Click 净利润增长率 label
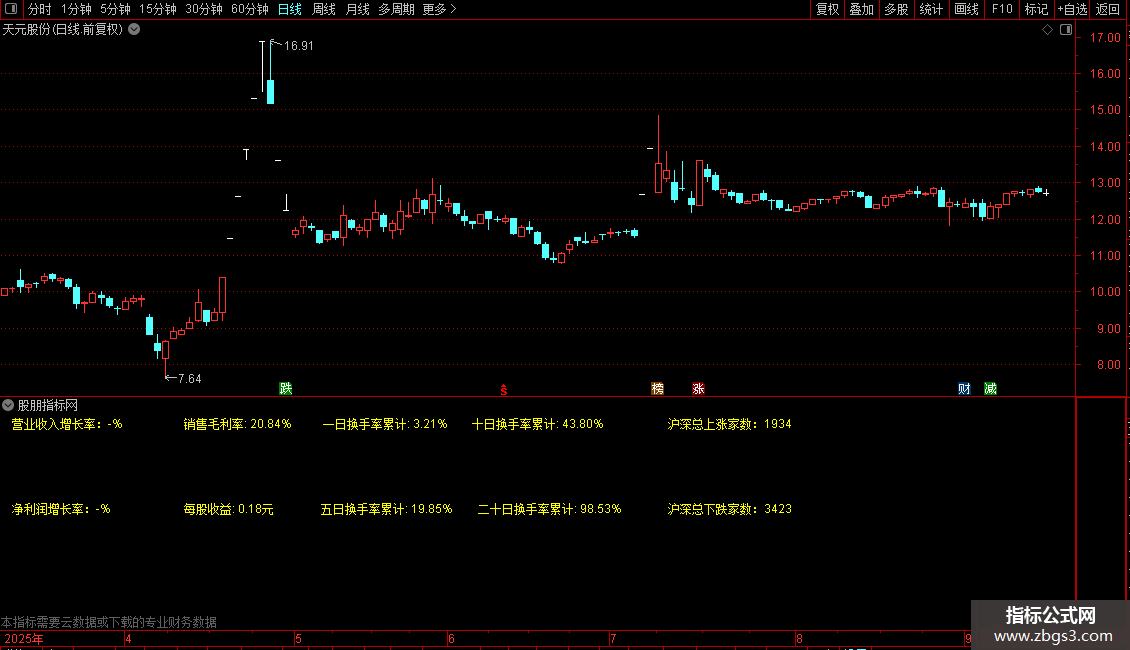 click(48, 509)
